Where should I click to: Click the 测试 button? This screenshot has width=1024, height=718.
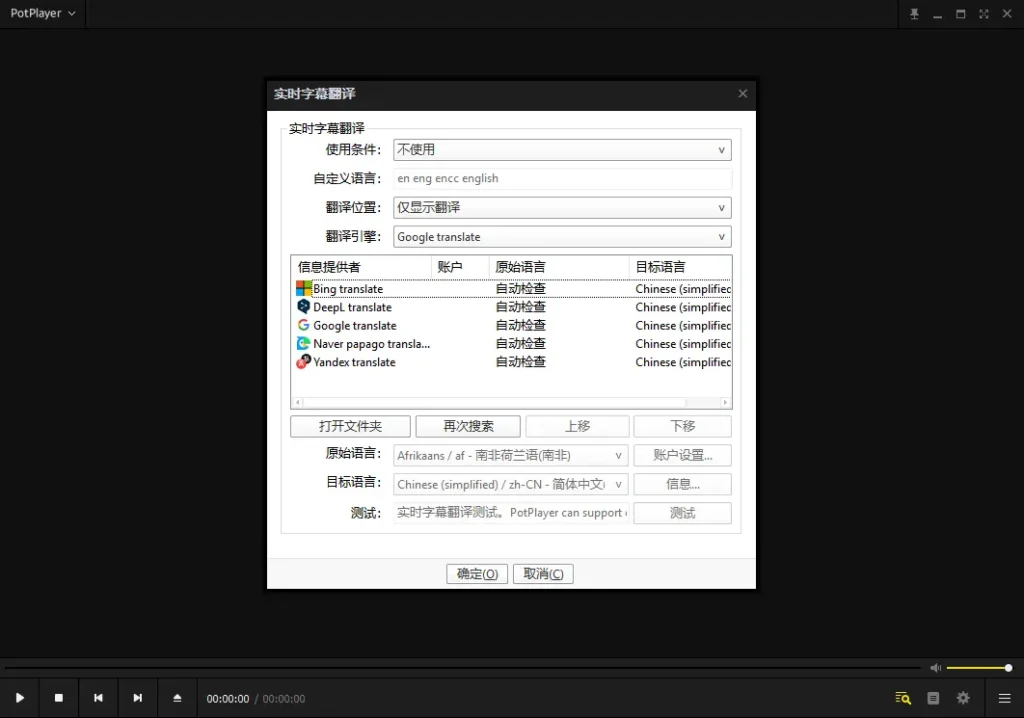point(682,513)
